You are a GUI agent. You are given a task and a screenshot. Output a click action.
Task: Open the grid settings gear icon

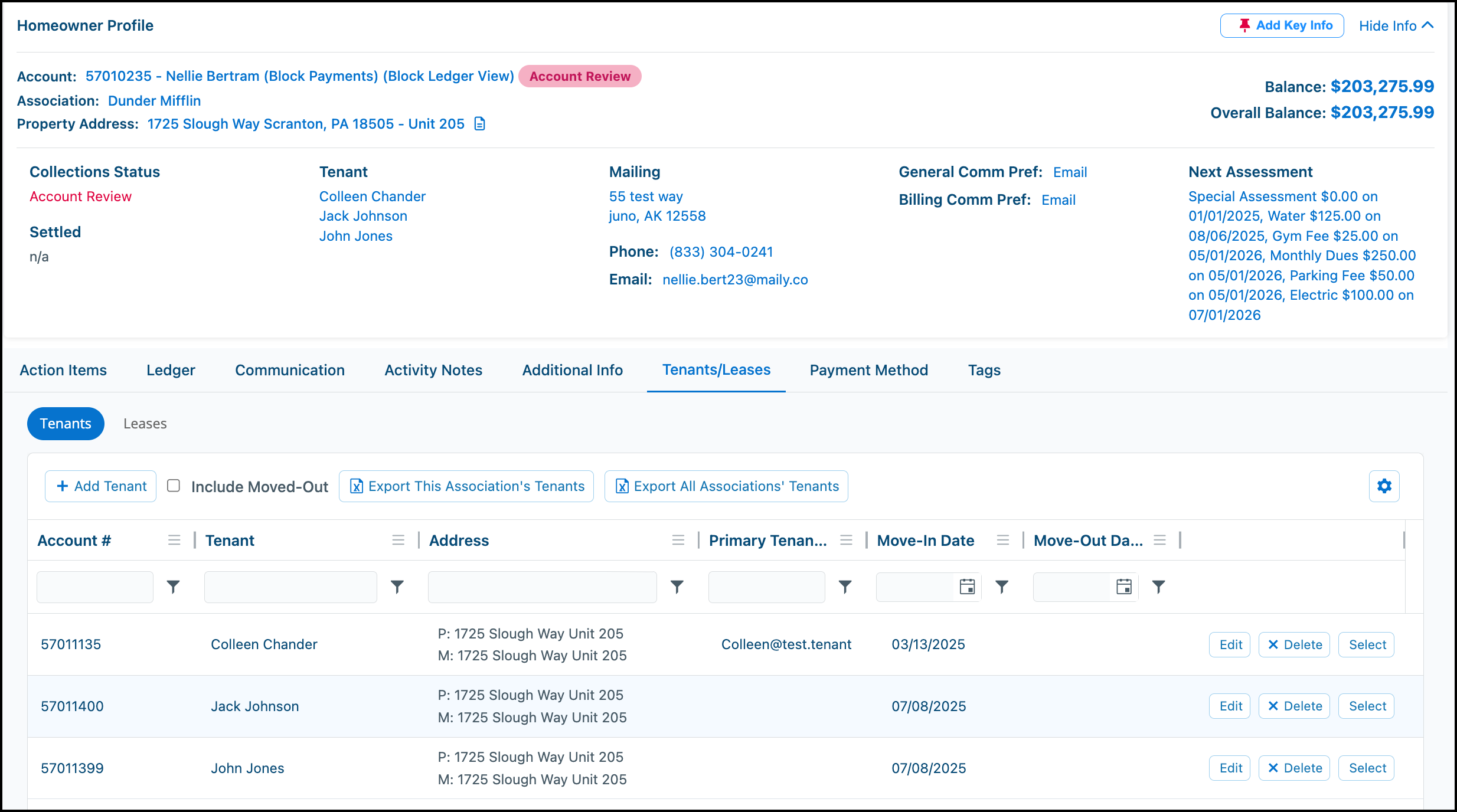[1384, 486]
